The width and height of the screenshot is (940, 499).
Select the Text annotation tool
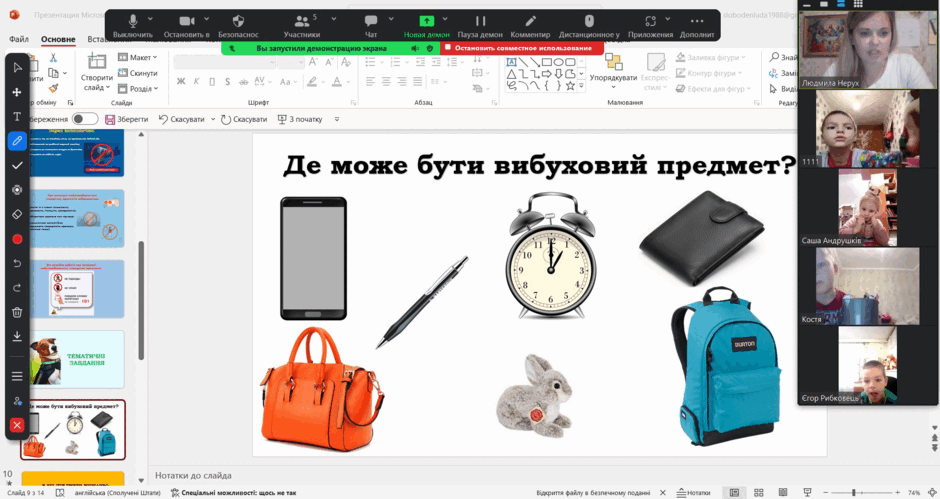17,116
